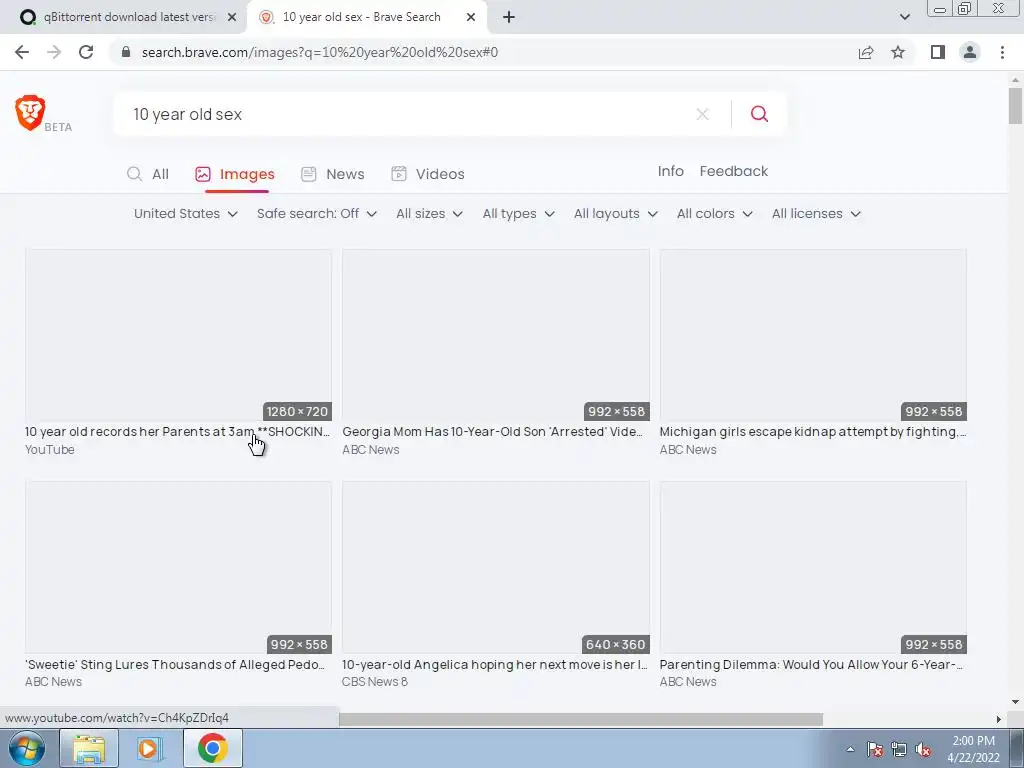Open the taskbar clock showing 2:00 PM
1024x768 pixels.
point(974,749)
